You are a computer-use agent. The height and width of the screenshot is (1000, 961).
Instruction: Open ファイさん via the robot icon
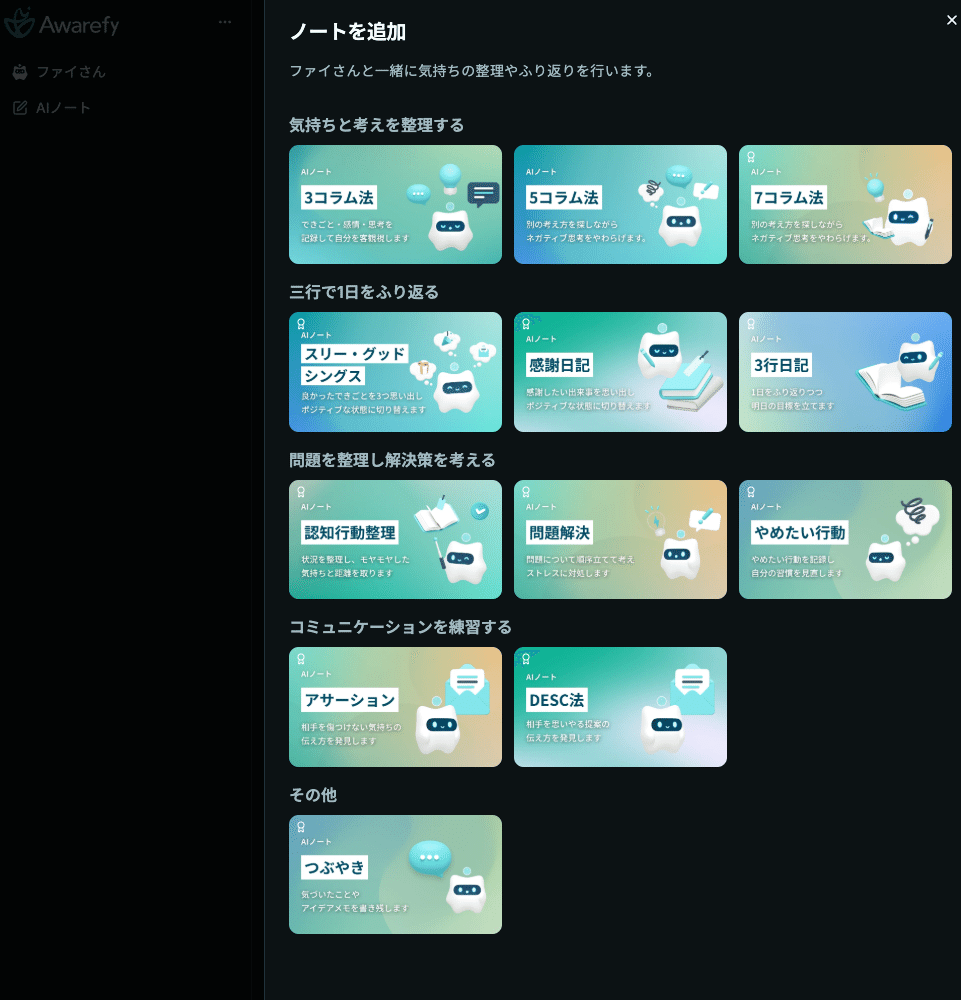(x=19, y=71)
